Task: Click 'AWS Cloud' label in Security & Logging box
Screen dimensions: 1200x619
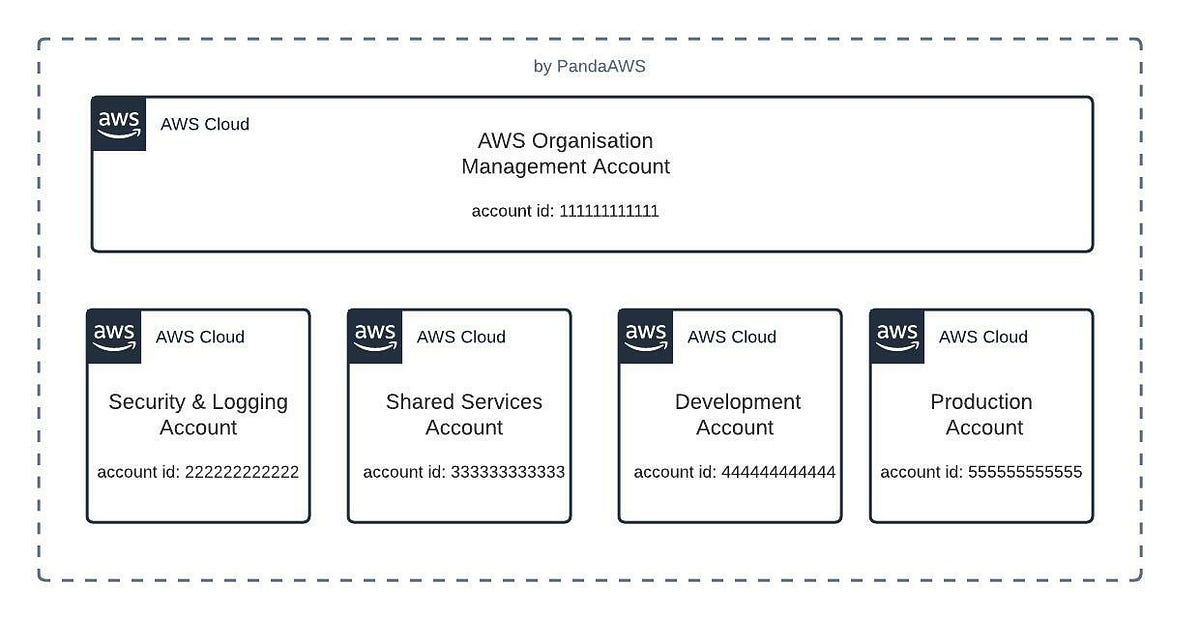Action: click(200, 337)
